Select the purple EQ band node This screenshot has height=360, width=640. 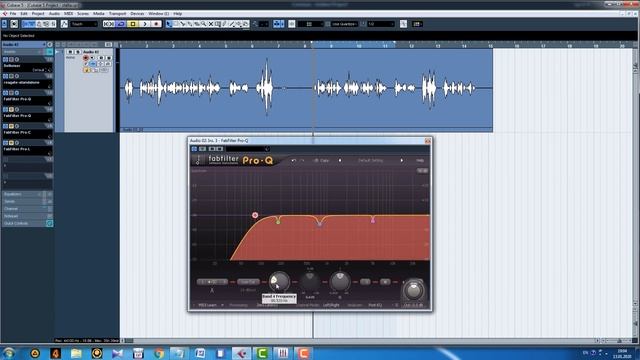click(x=320, y=224)
